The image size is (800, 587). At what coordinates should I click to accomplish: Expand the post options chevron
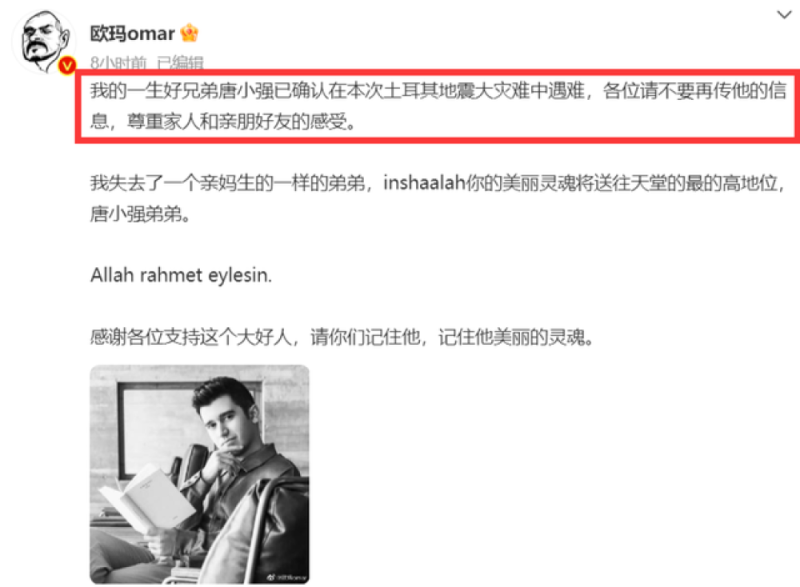784,15
